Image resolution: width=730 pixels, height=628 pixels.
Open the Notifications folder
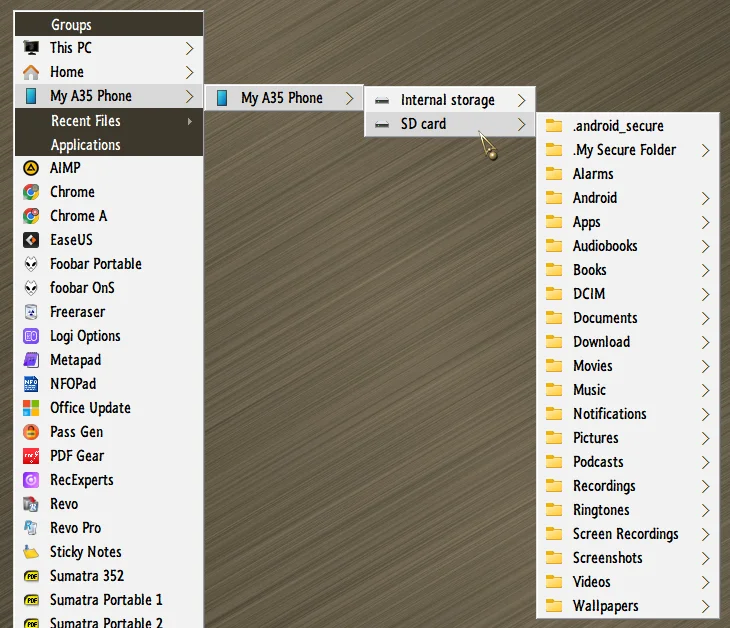pos(628,414)
